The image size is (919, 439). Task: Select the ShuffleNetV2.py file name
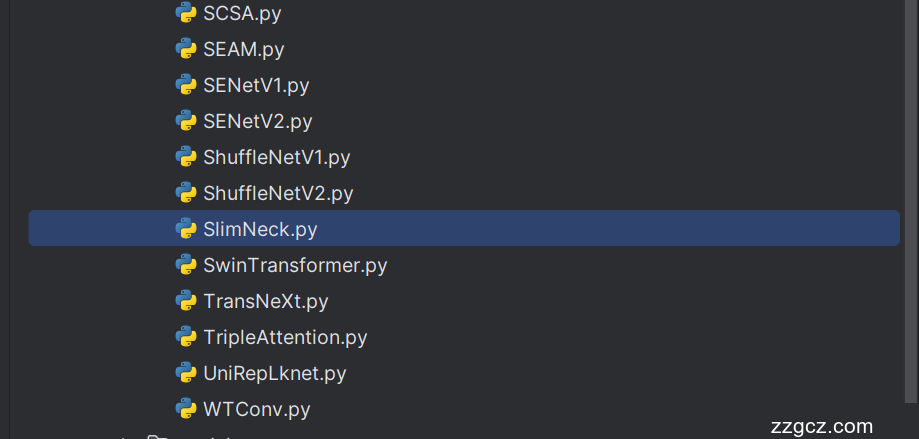pos(278,193)
